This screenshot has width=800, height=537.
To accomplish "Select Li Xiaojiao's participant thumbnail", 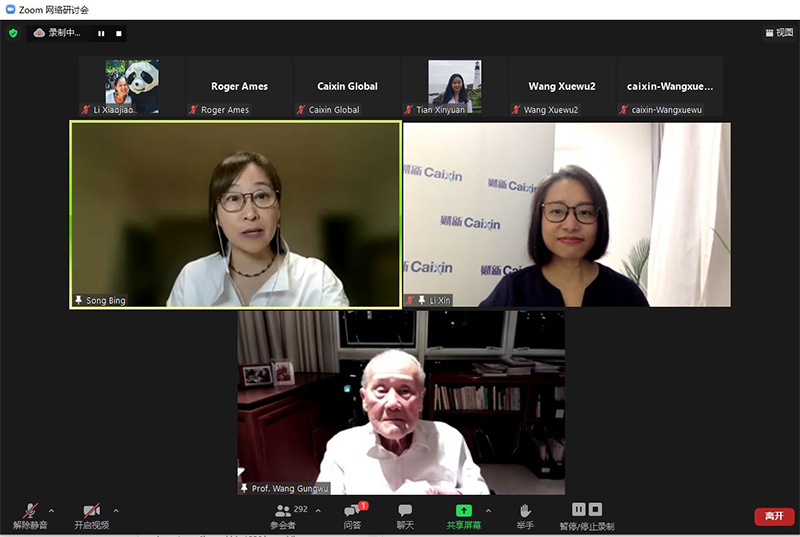I will click(x=132, y=86).
